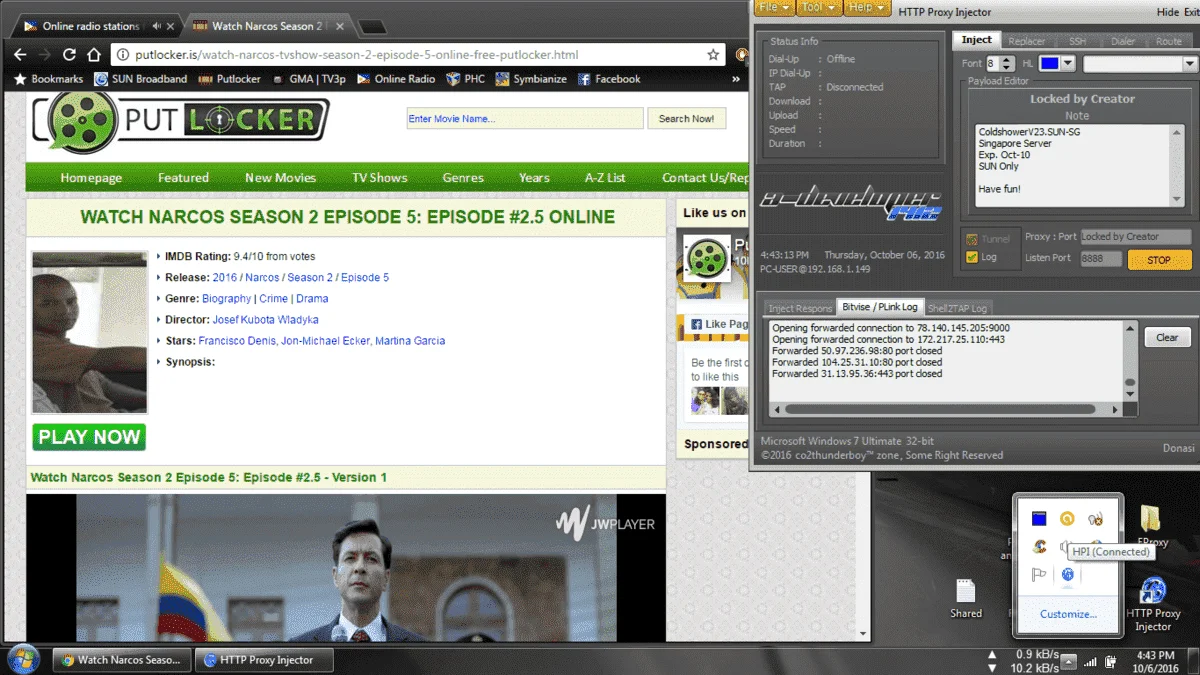Bookmark this page with the star icon

tap(713, 55)
